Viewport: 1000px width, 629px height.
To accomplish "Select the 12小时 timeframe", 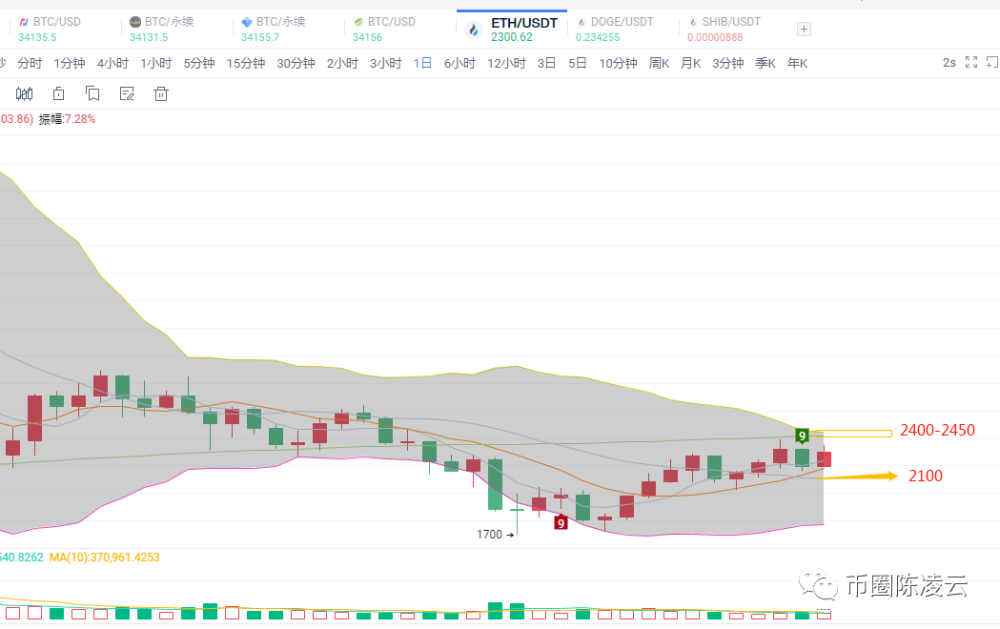I will coord(506,63).
